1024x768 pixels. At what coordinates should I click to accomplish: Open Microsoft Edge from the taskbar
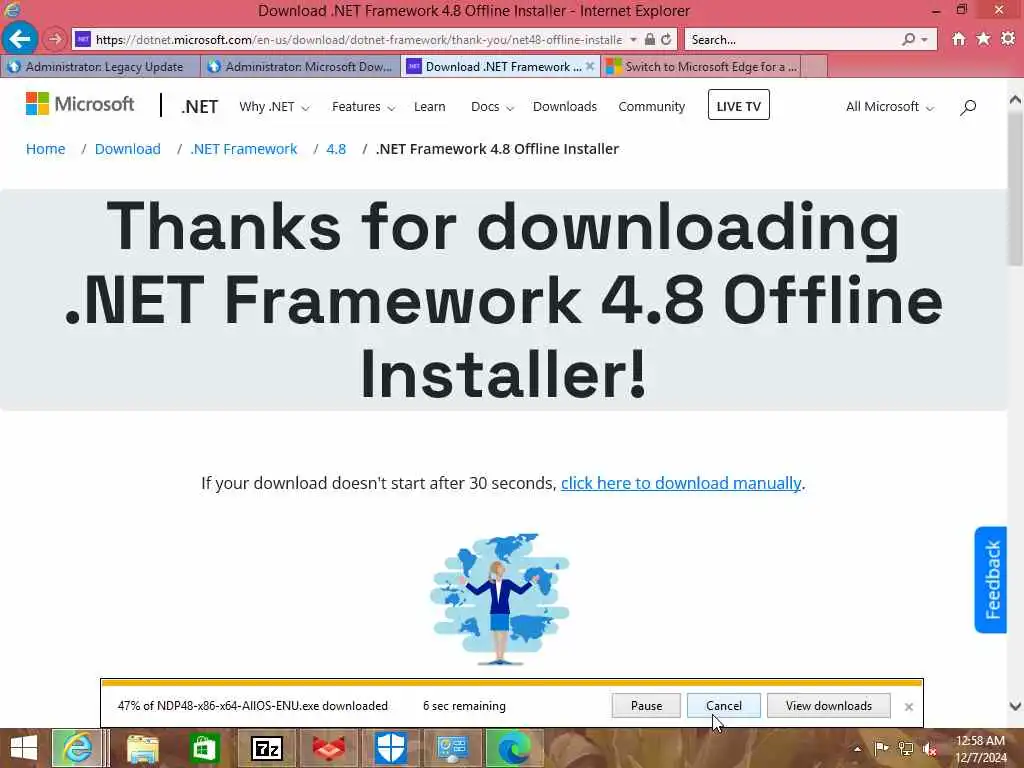(515, 748)
